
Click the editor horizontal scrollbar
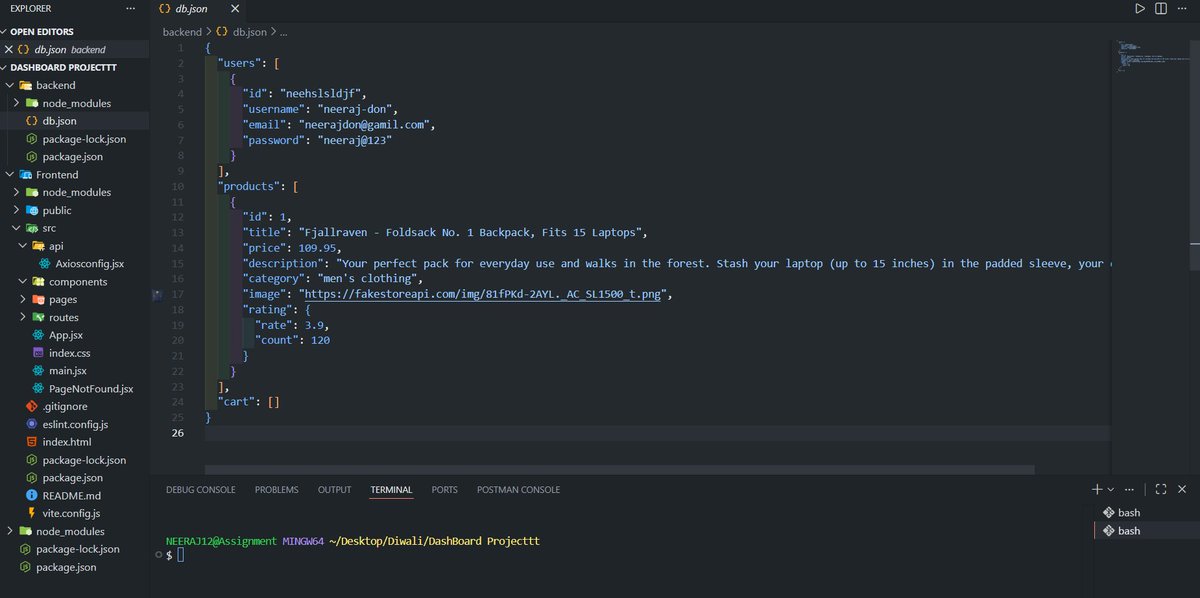click(x=620, y=469)
